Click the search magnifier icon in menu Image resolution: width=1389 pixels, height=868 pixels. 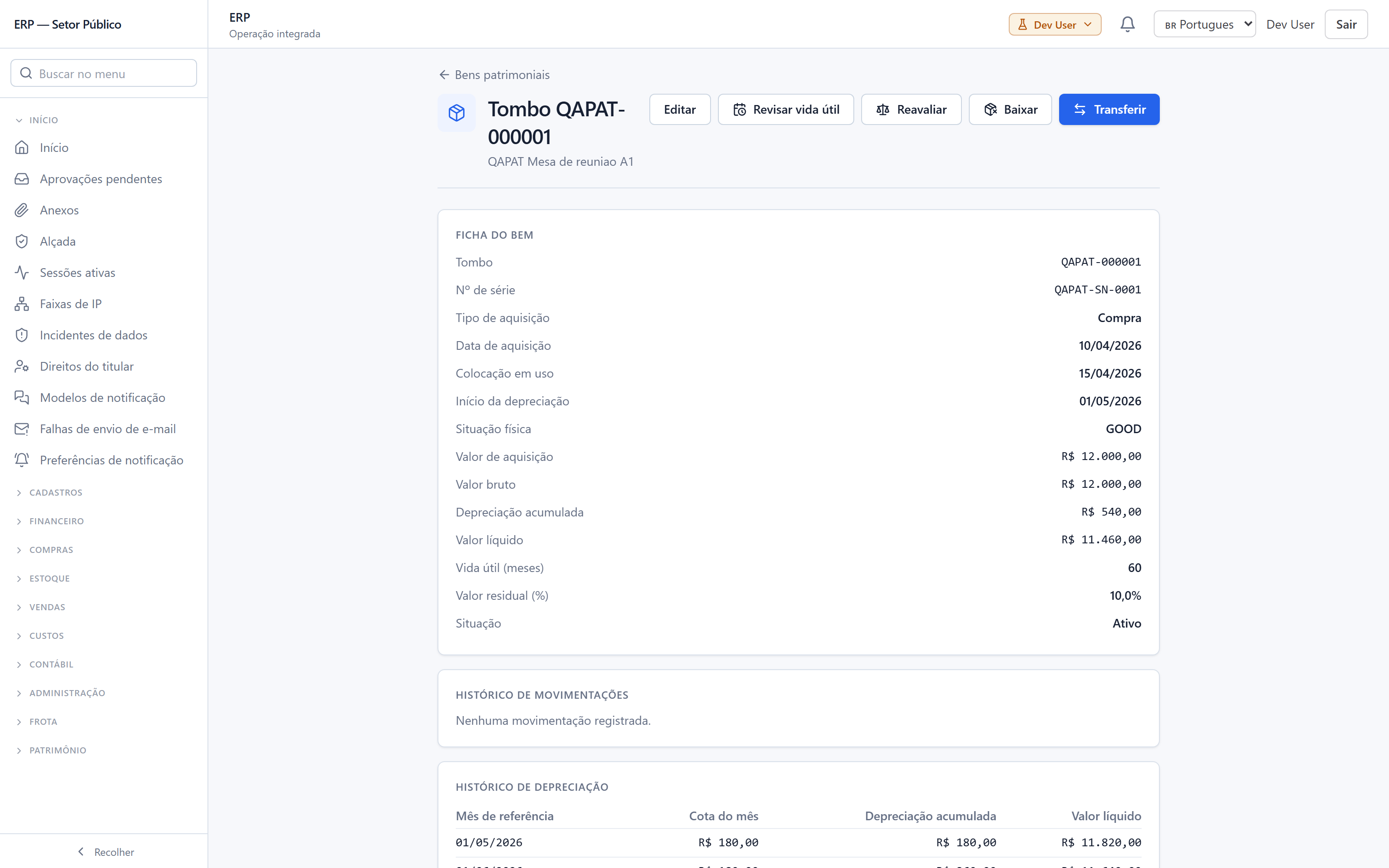[26, 73]
